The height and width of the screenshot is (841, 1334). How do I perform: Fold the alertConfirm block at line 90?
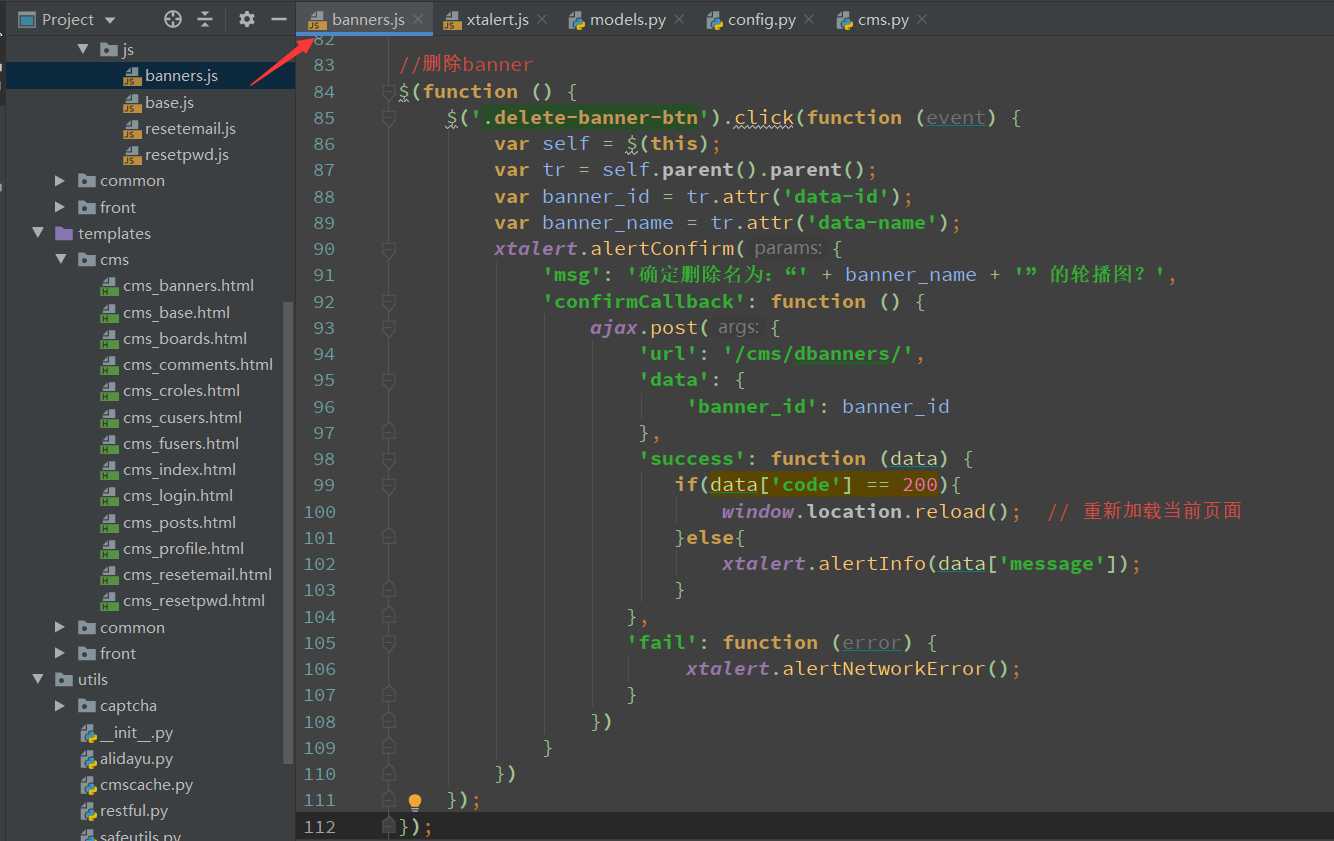tap(389, 249)
